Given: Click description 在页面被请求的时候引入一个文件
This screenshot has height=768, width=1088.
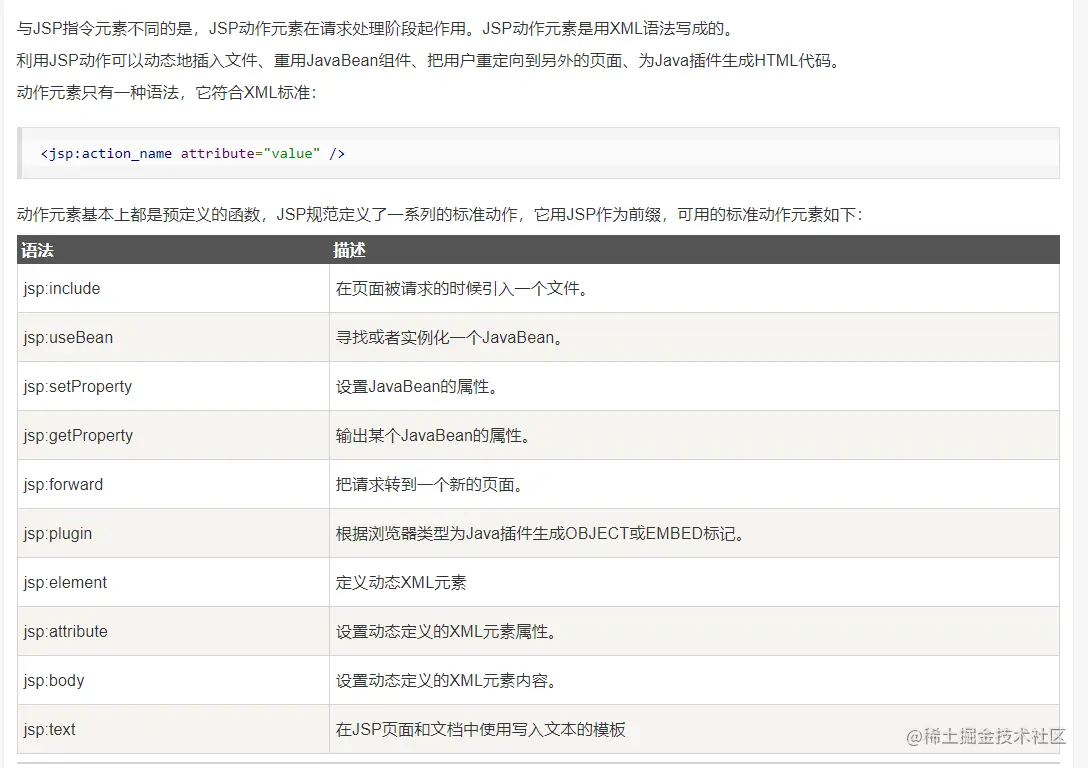Looking at the screenshot, I should [x=462, y=289].
